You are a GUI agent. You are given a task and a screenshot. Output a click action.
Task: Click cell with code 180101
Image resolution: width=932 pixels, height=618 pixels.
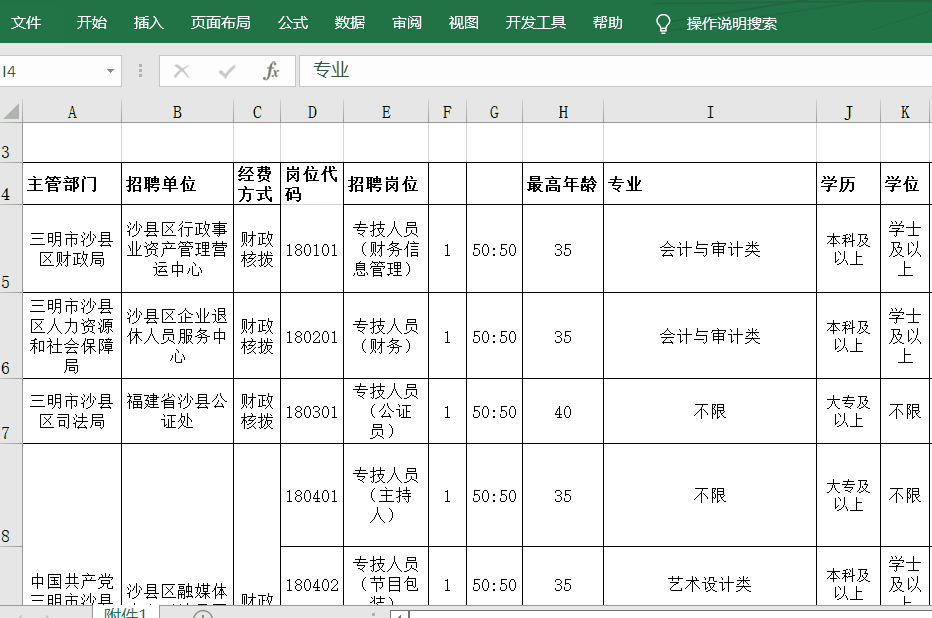[x=312, y=249]
